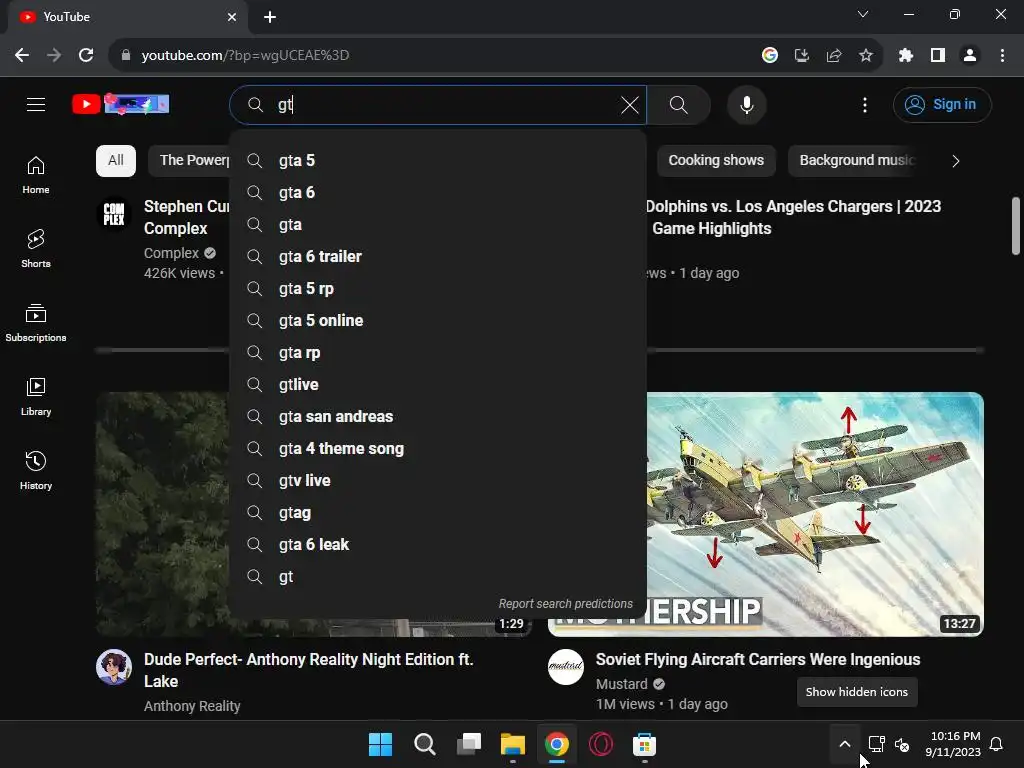Screen dimensions: 1024x768
Task: Choose the 'gta' suggestion
Action: (x=438, y=225)
